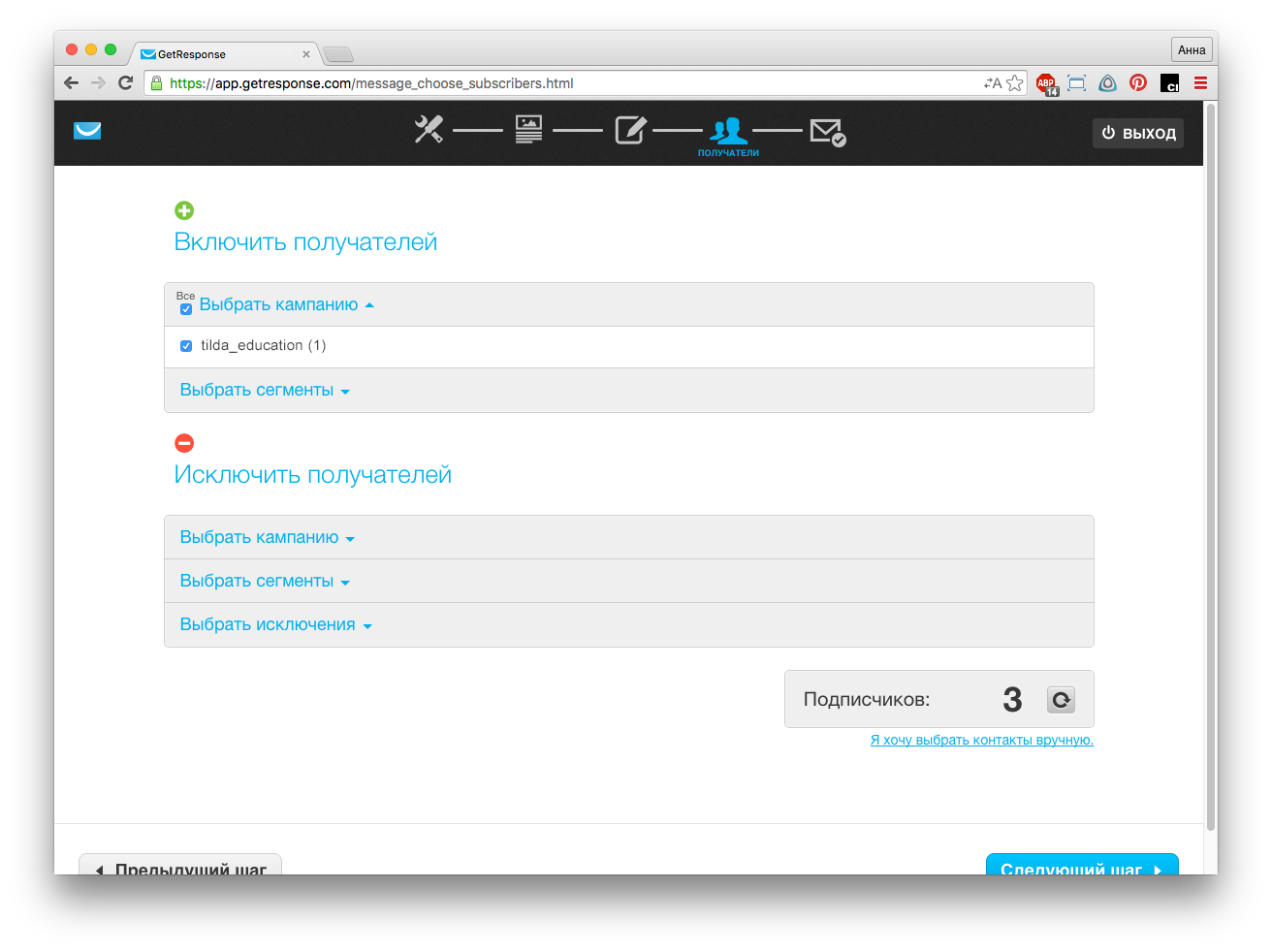
Task: Click the settings tools wizard step icon
Action: coord(429,130)
